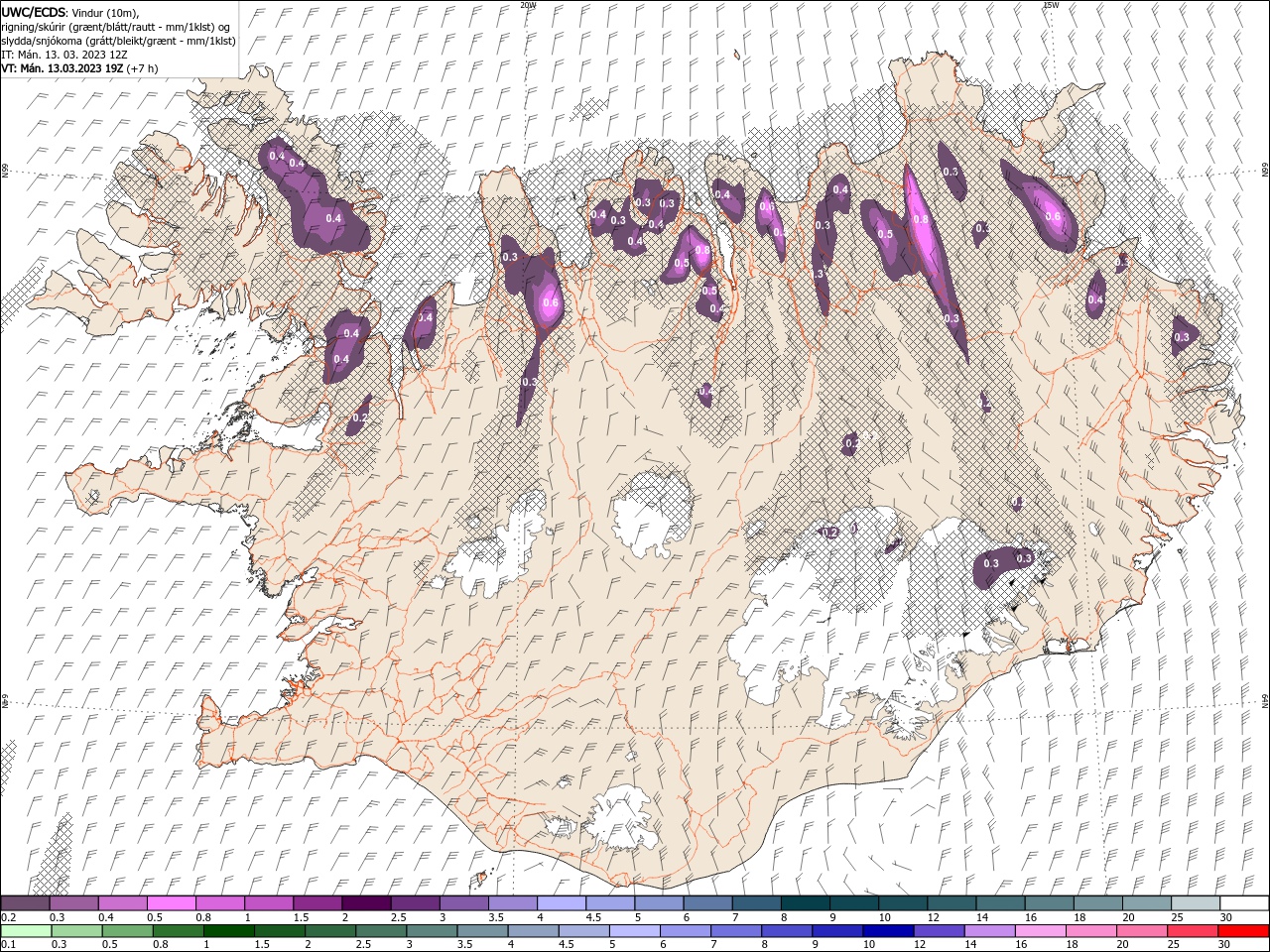The image size is (1270, 952).
Task: Pick the 9 dark teal snow legend swatch
Action: (x=854, y=903)
